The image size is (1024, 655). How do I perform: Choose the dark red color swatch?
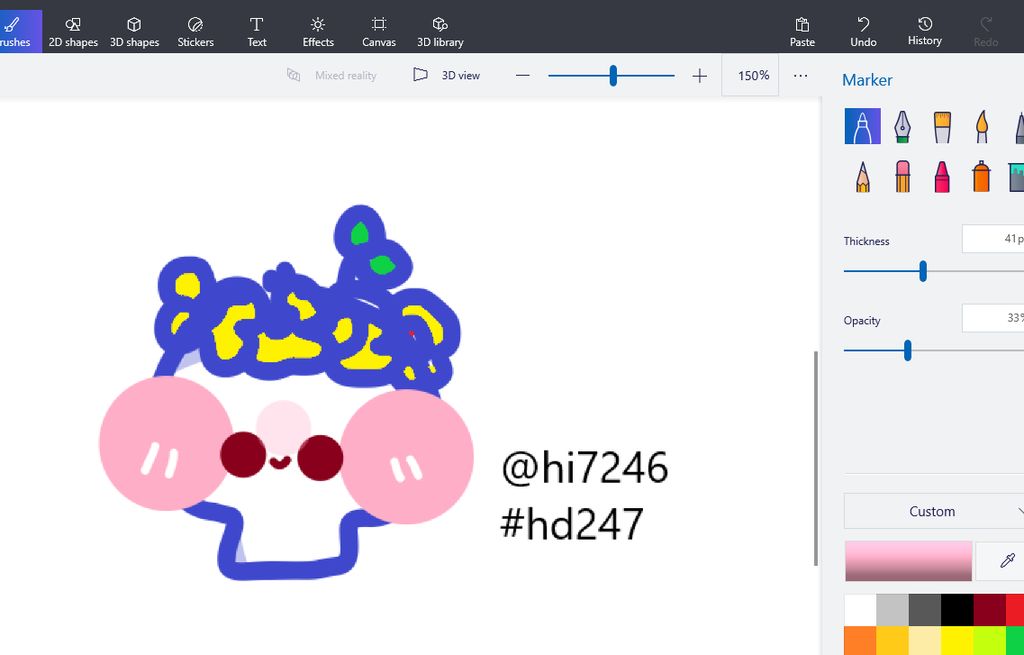989,610
